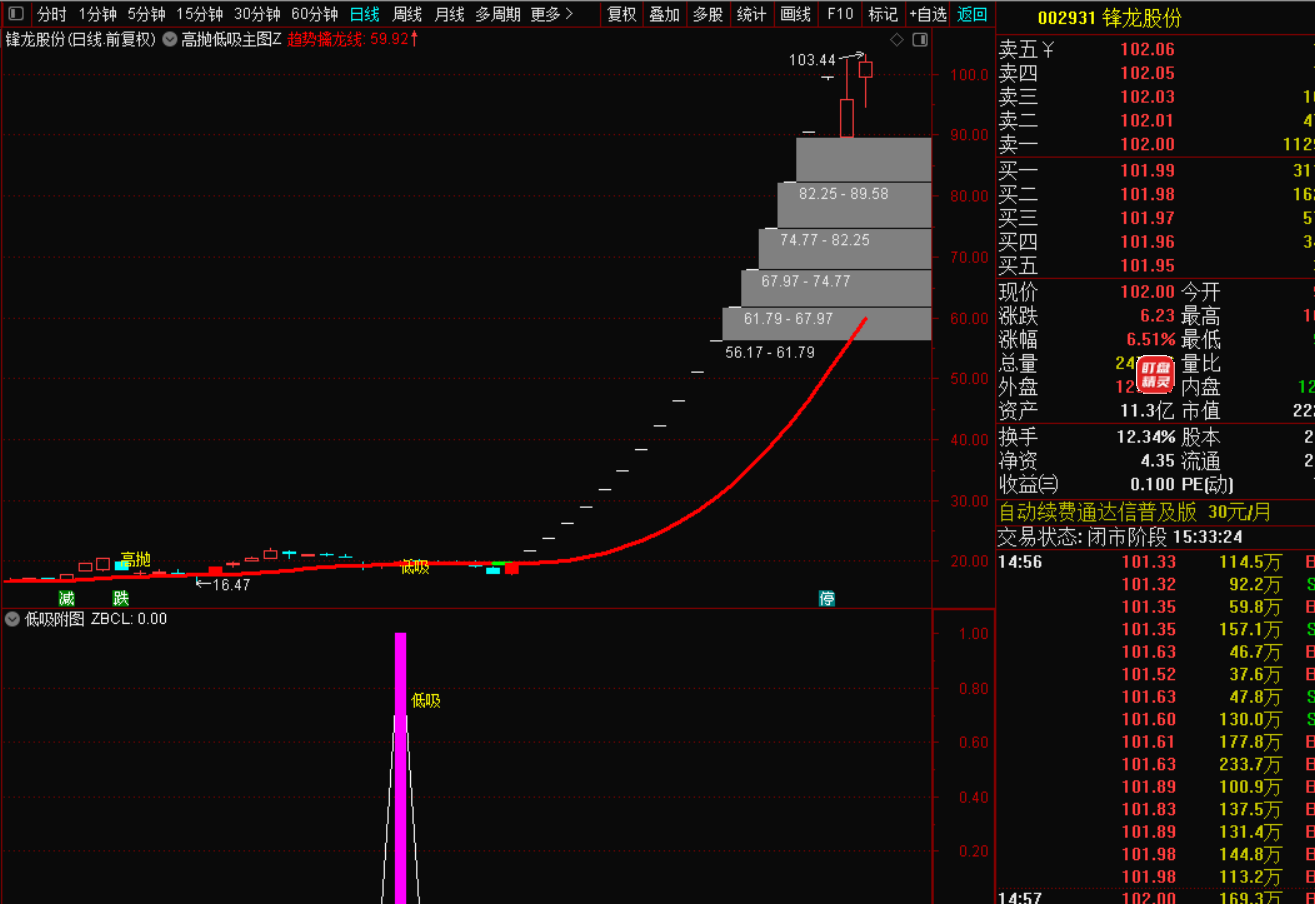Switch to the 日线 daily chart tab
Image resolution: width=1315 pixels, height=904 pixels.
point(364,14)
